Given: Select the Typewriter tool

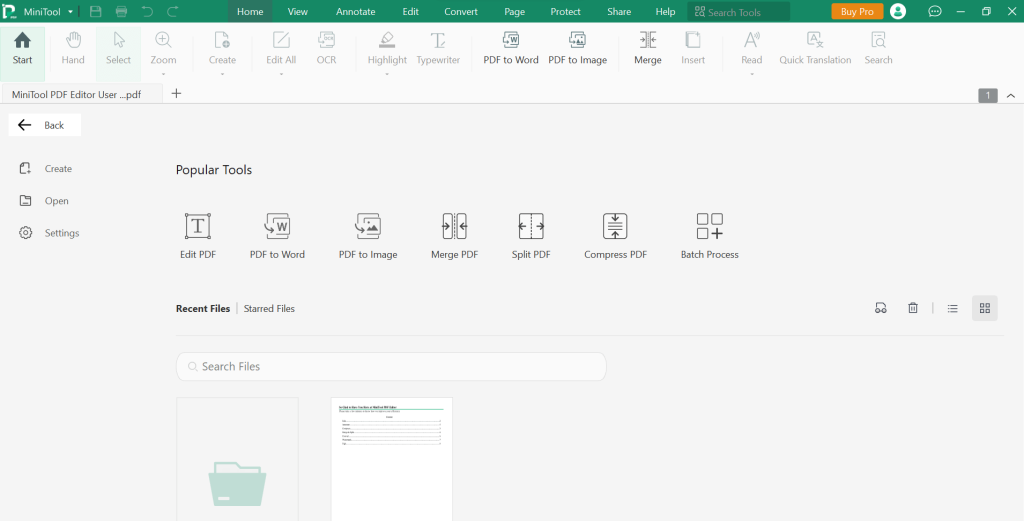Looking at the screenshot, I should (x=438, y=49).
